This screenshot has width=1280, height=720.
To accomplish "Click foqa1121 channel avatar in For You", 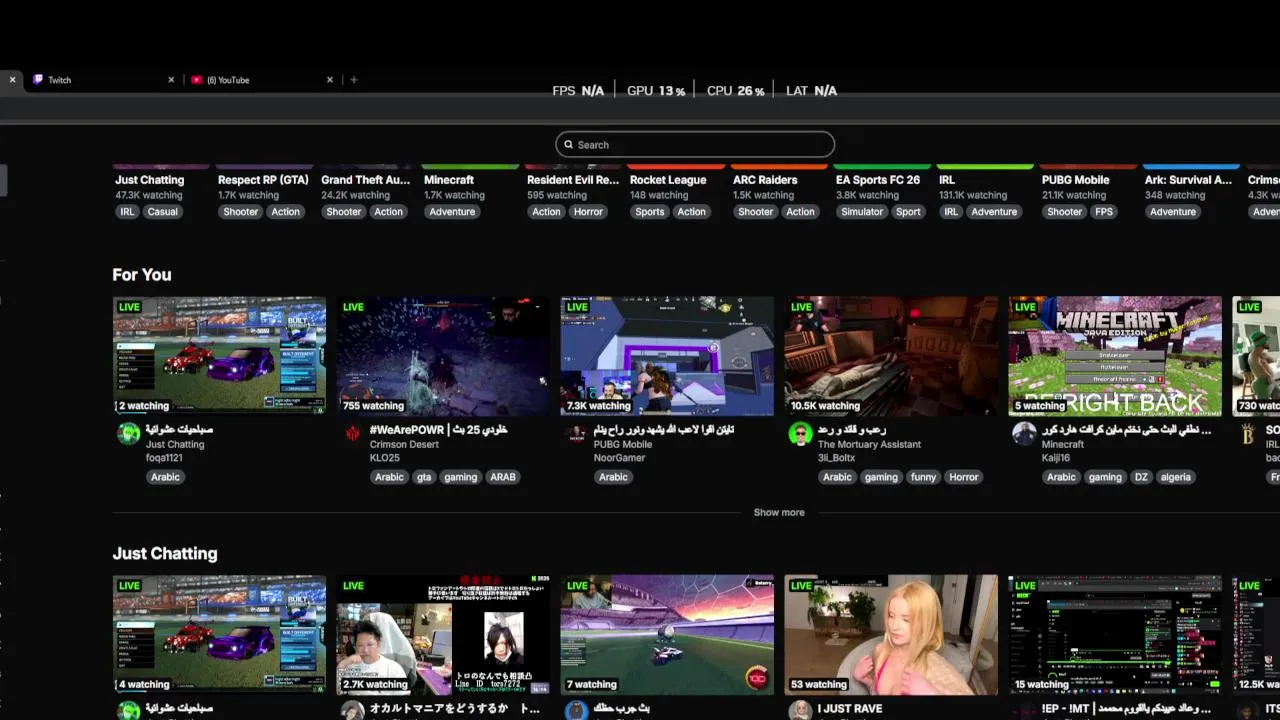I will click(x=129, y=433).
